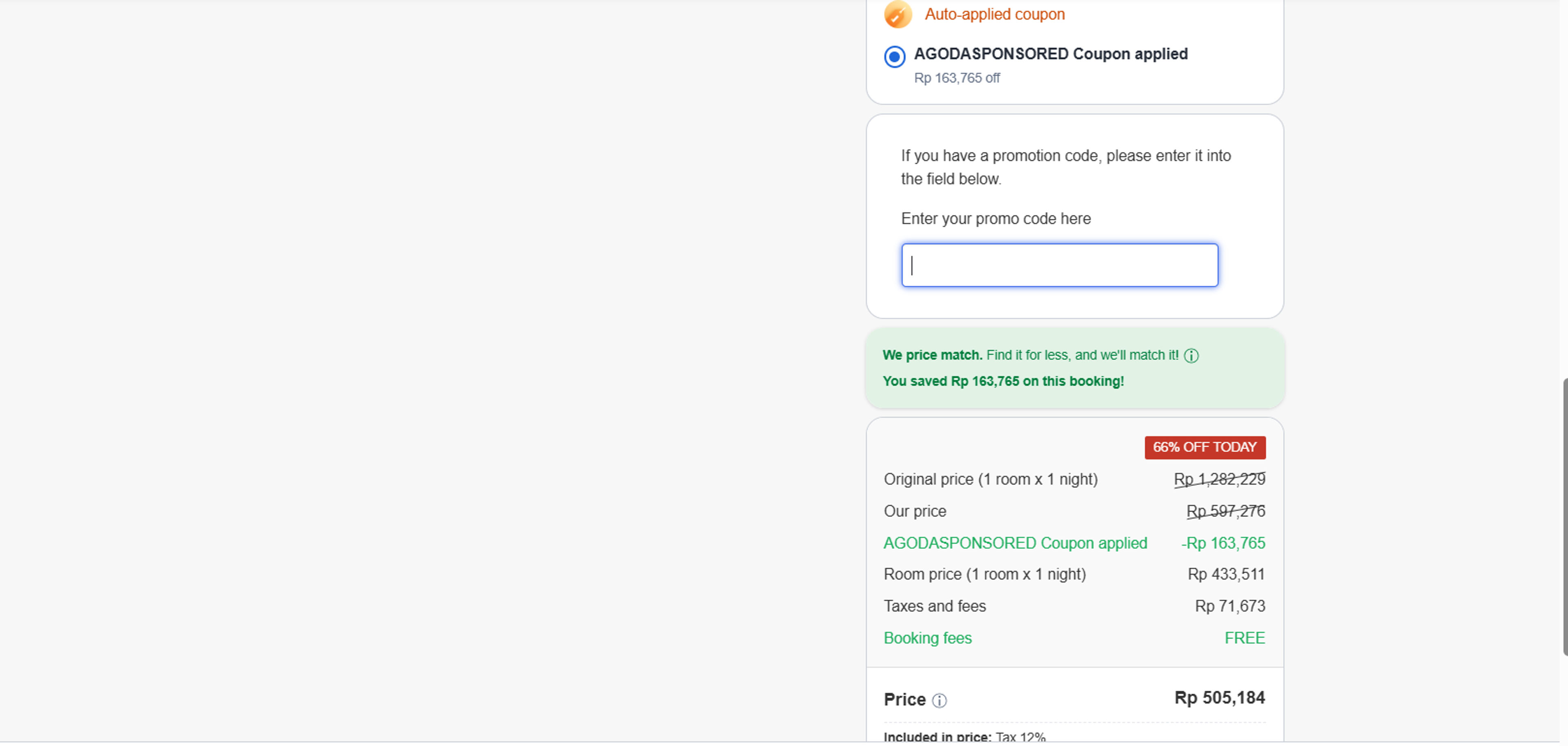Focus the promo code input field
Screen dimensions: 1568x746
[1059, 265]
